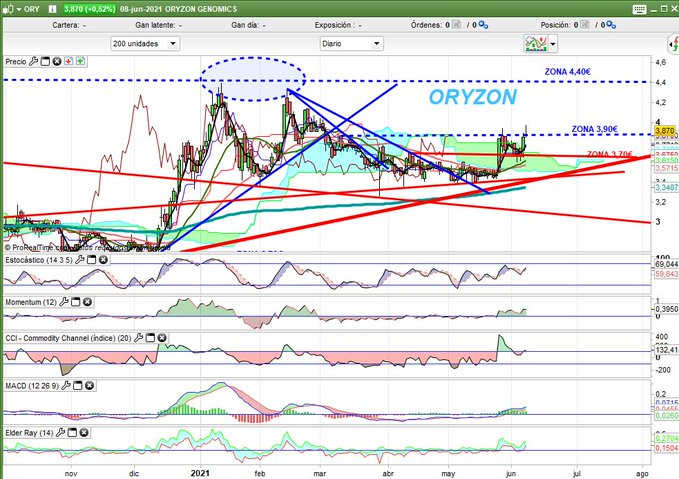The width and height of the screenshot is (679, 479).
Task: Expand the chart style dropdown arrow
Action: click(553, 44)
